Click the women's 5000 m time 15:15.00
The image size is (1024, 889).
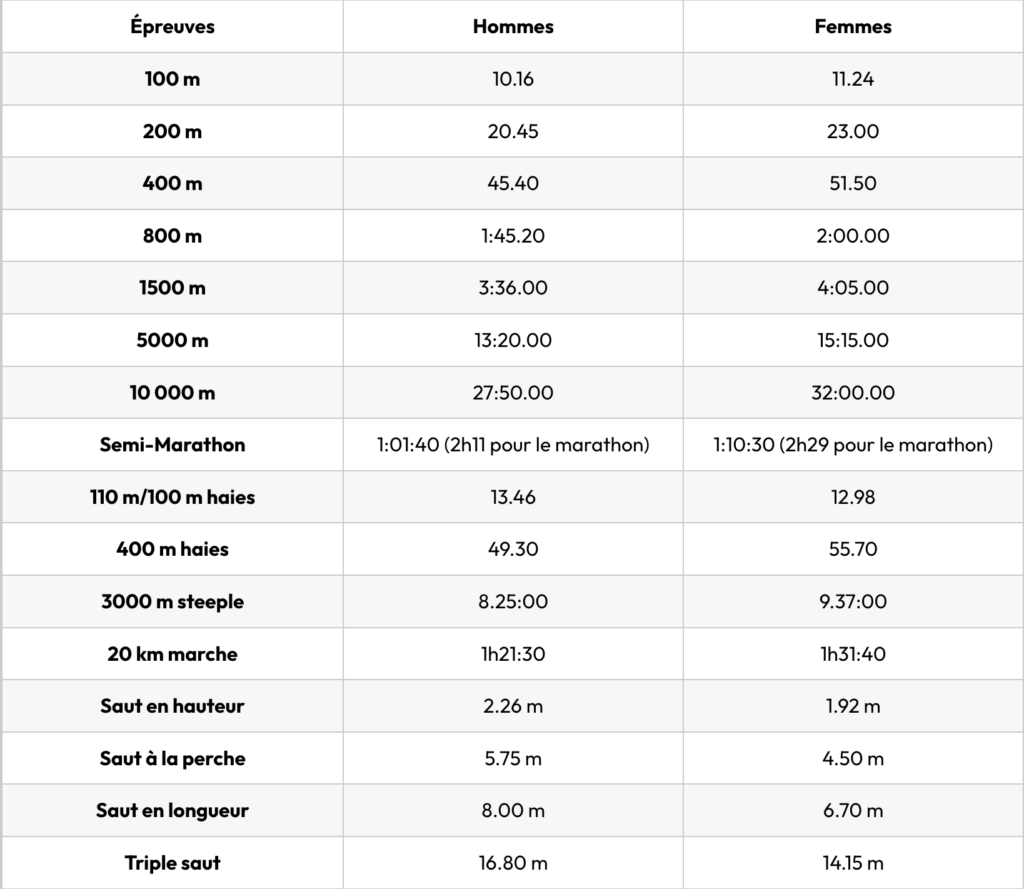click(853, 340)
